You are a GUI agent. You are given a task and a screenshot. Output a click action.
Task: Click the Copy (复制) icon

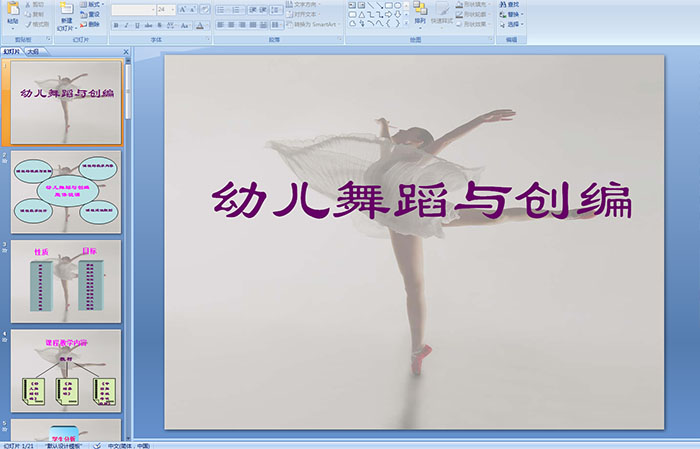(x=28, y=14)
